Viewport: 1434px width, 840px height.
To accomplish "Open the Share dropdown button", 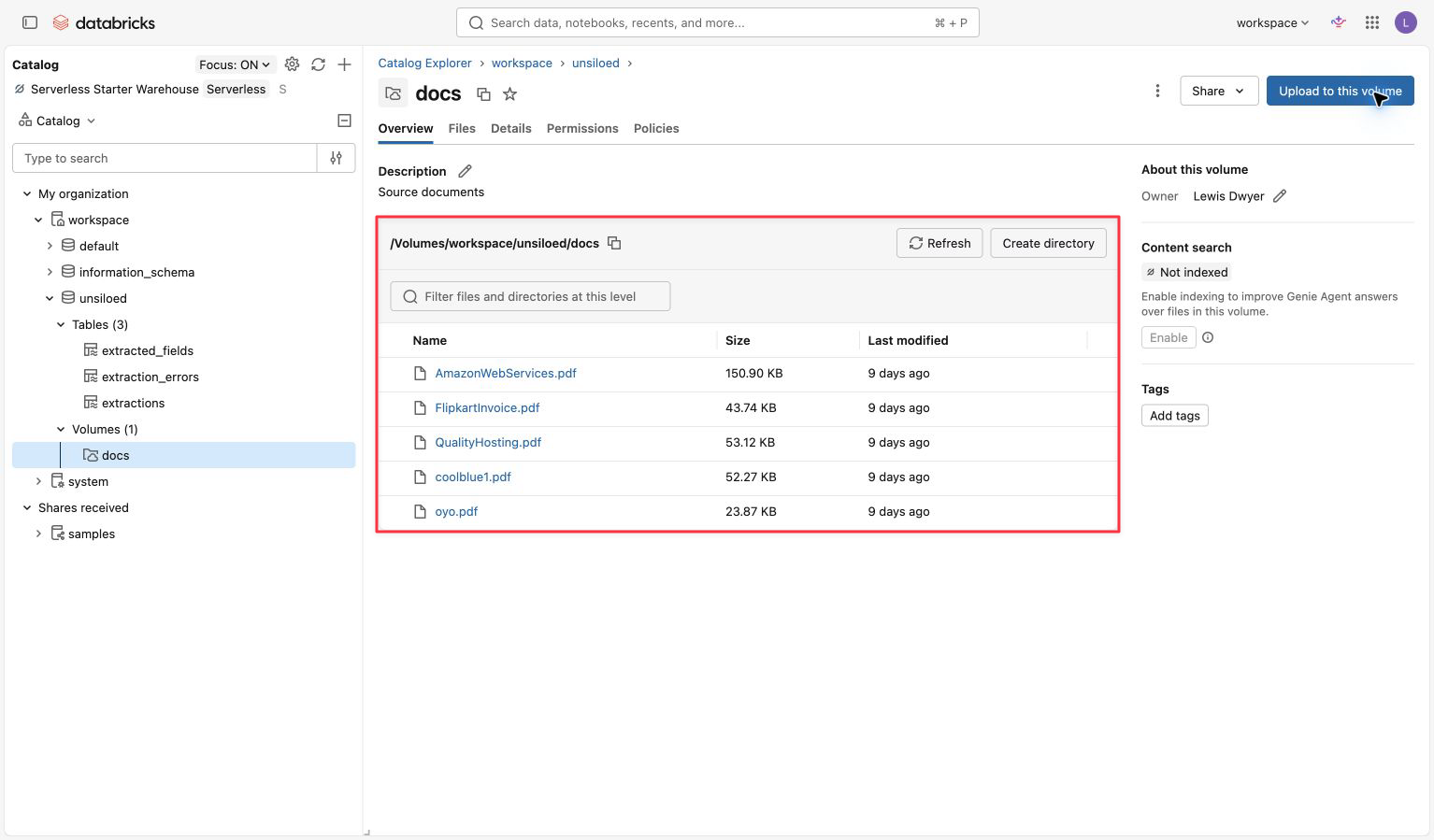I will click(1219, 91).
